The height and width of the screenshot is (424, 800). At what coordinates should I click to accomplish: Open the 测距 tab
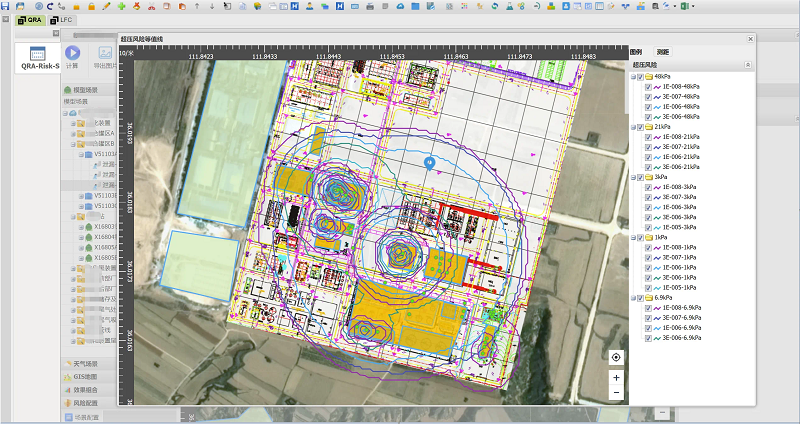tap(663, 51)
